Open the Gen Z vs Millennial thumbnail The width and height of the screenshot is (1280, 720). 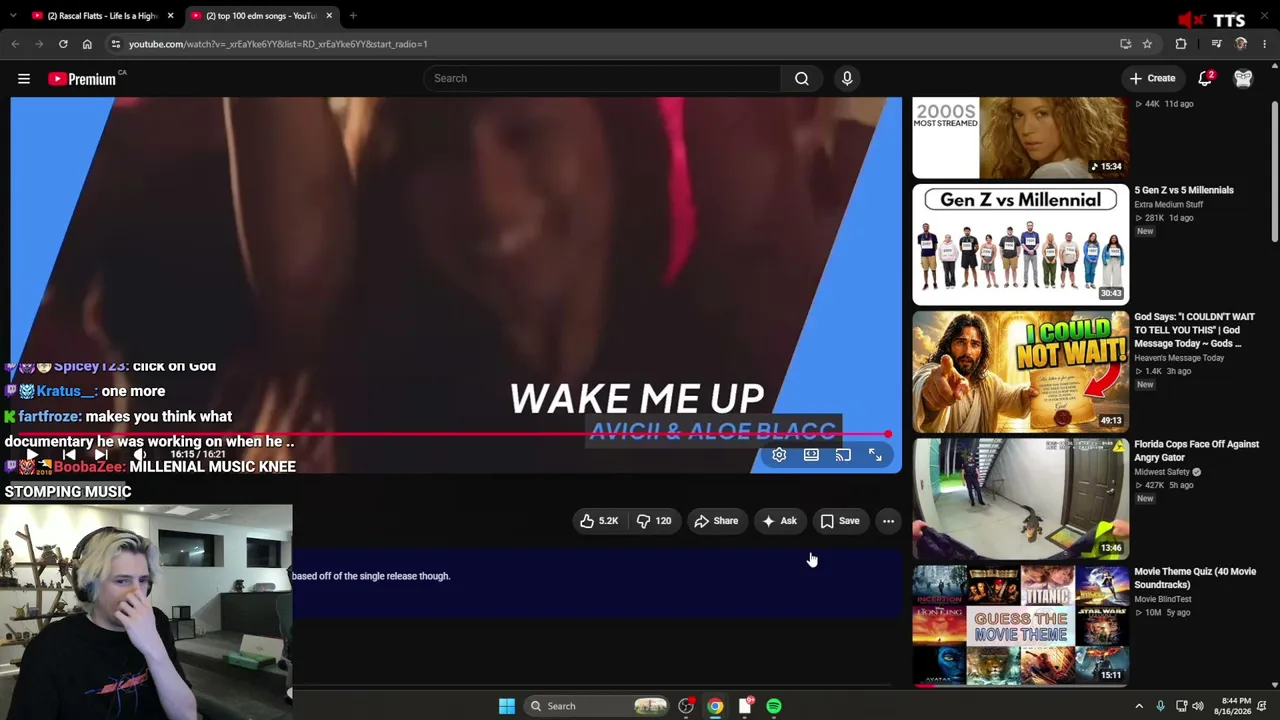point(1020,244)
